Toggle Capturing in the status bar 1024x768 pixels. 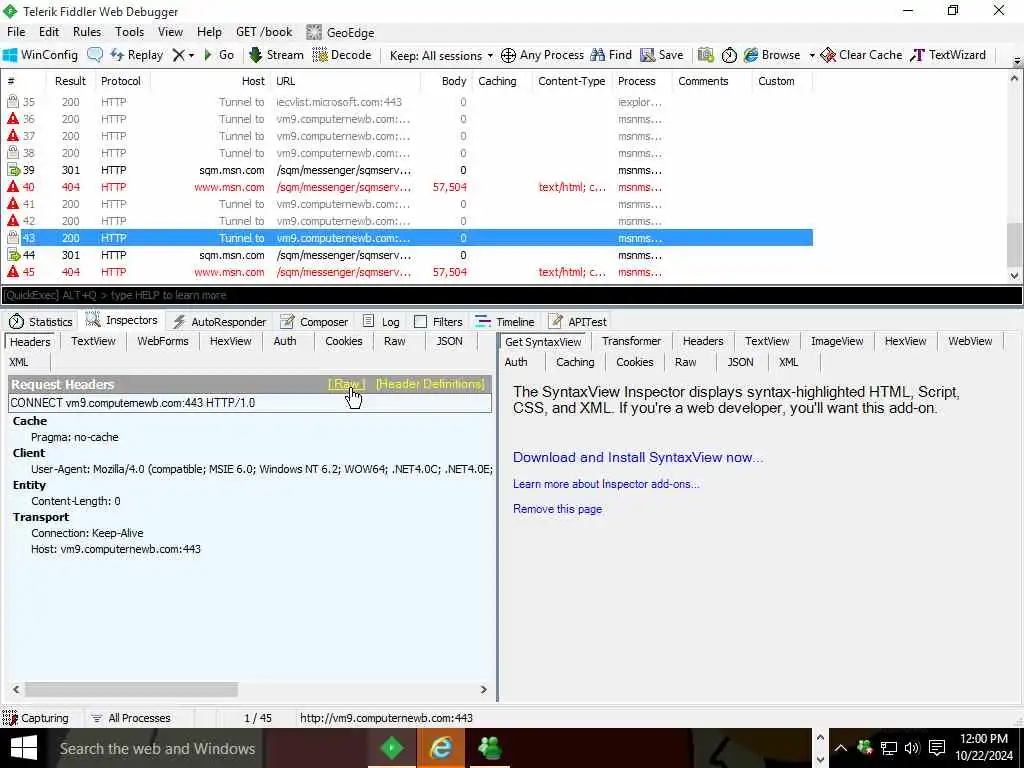coord(36,718)
